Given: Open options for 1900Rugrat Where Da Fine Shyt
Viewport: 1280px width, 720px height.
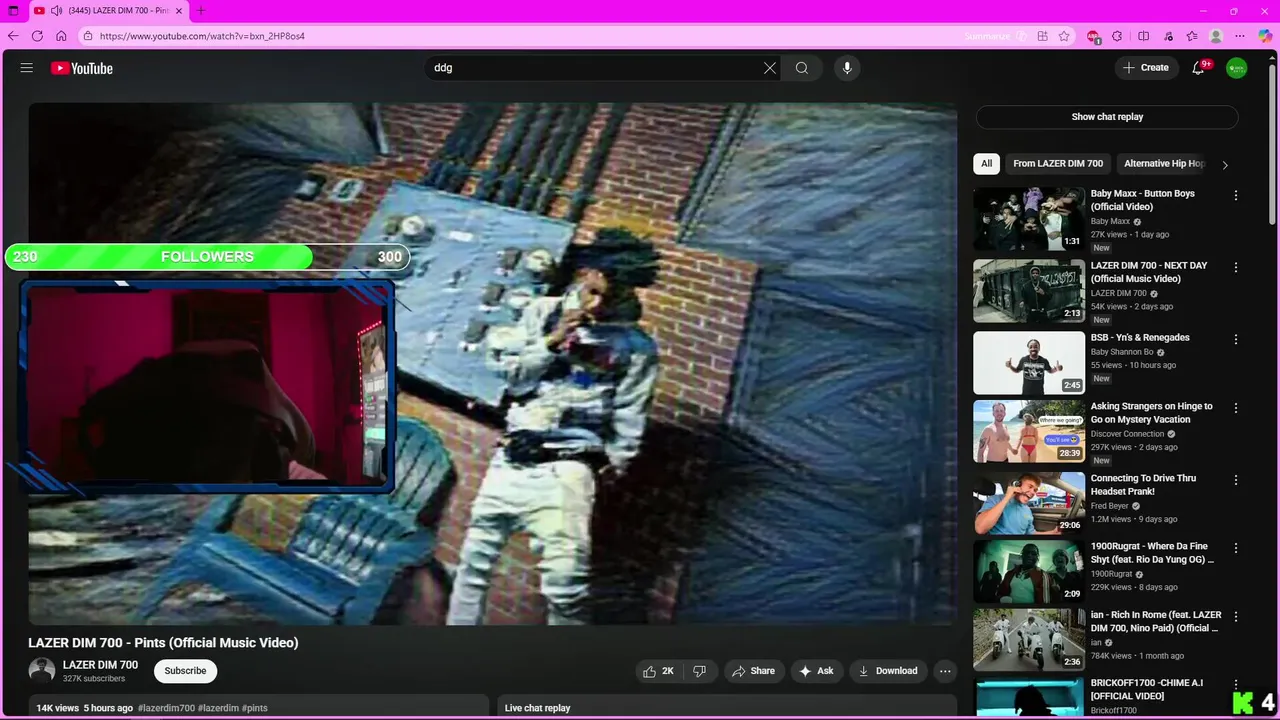Looking at the screenshot, I should click(x=1236, y=549).
